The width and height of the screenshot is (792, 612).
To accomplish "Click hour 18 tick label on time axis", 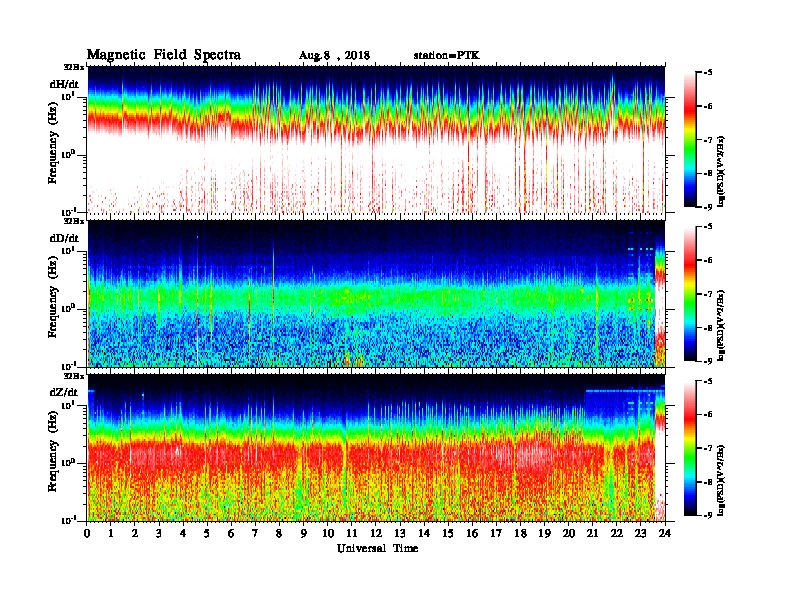I will pyautogui.click(x=520, y=533).
